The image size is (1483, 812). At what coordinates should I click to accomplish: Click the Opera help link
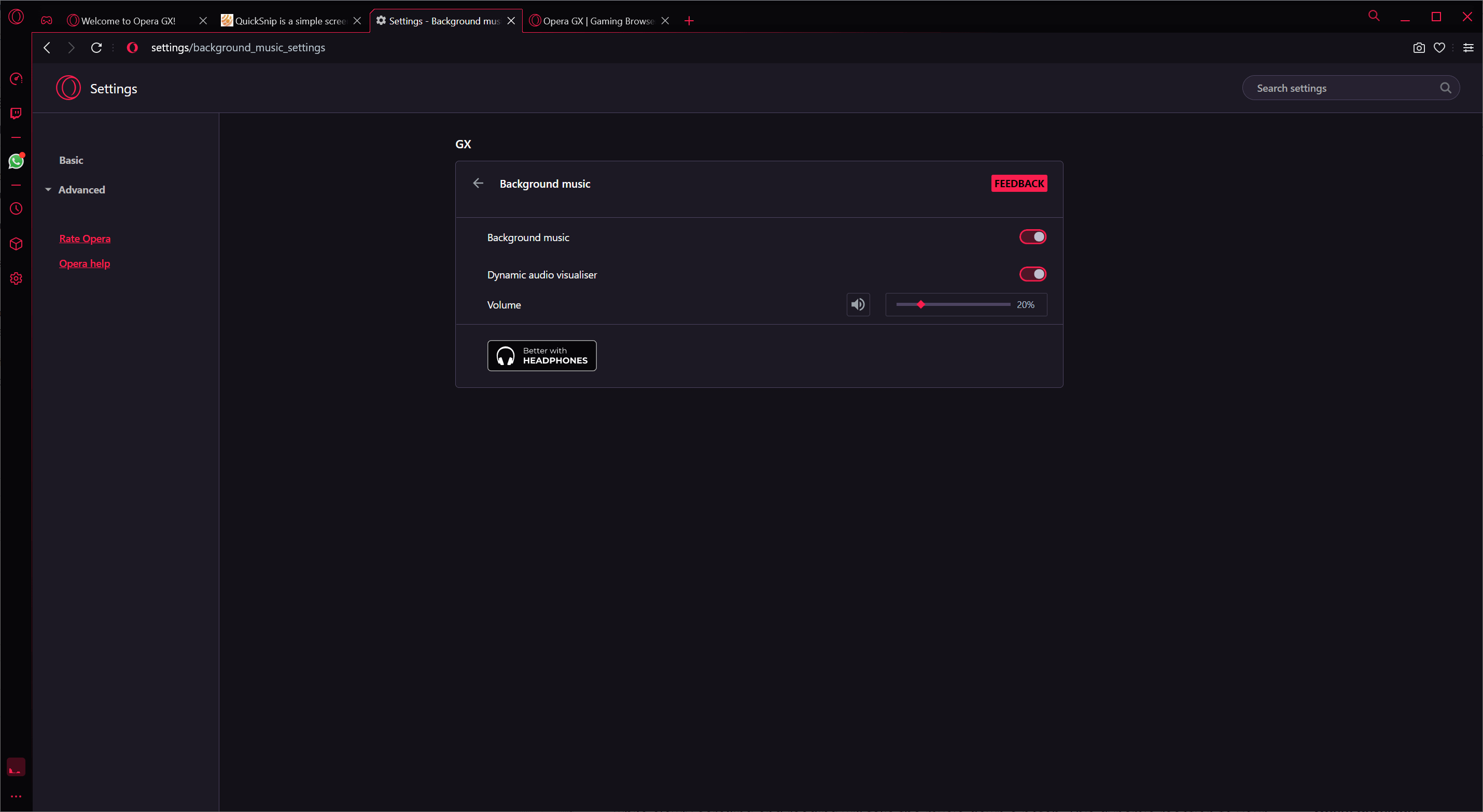click(84, 263)
